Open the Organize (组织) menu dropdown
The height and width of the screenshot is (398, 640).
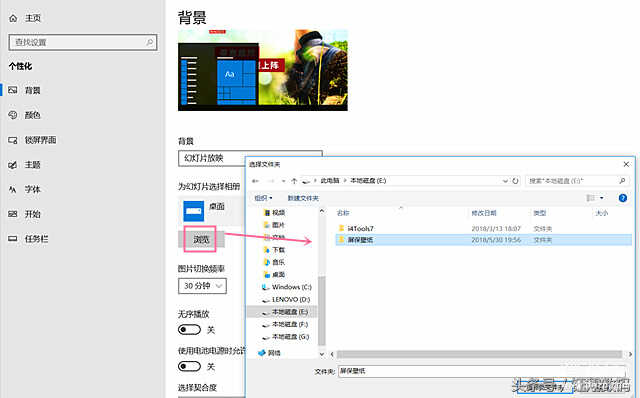point(263,198)
